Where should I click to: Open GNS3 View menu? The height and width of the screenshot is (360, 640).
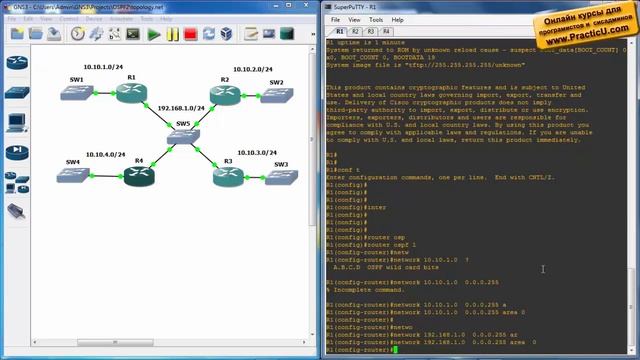click(x=46, y=19)
